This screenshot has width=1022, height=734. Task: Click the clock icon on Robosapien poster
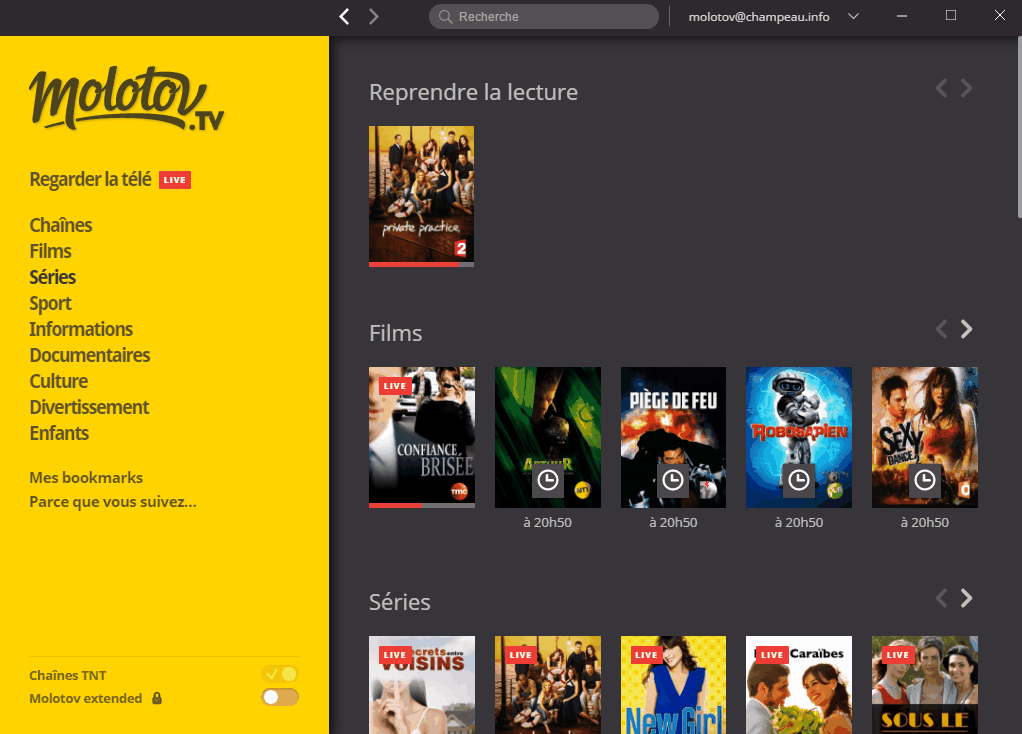[798, 481]
